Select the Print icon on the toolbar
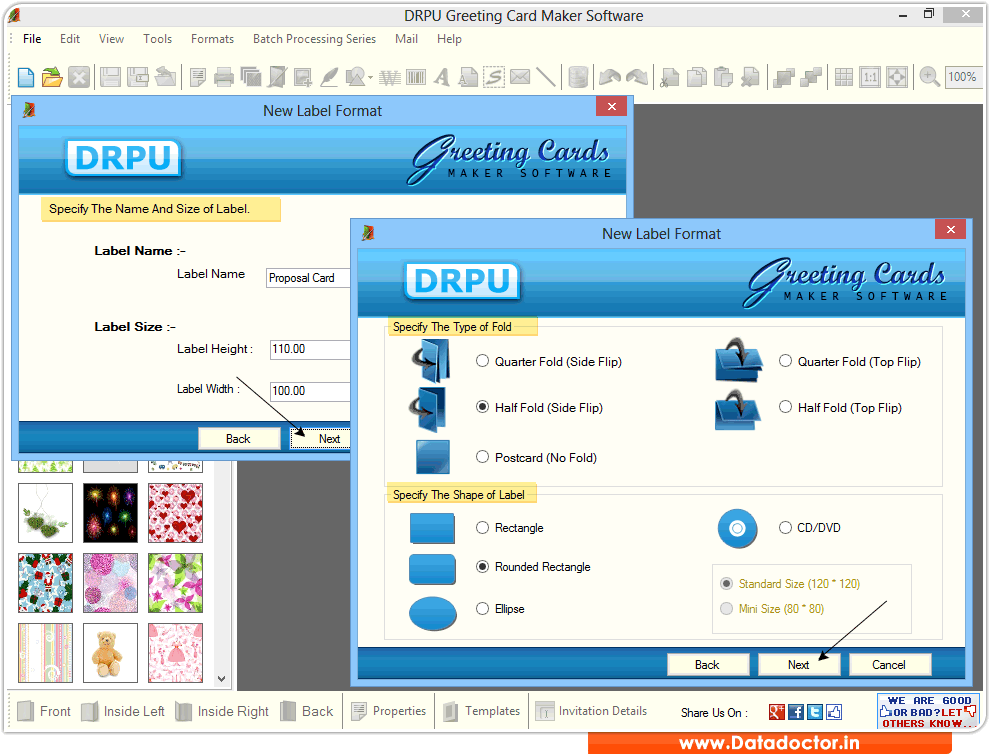 [226, 77]
